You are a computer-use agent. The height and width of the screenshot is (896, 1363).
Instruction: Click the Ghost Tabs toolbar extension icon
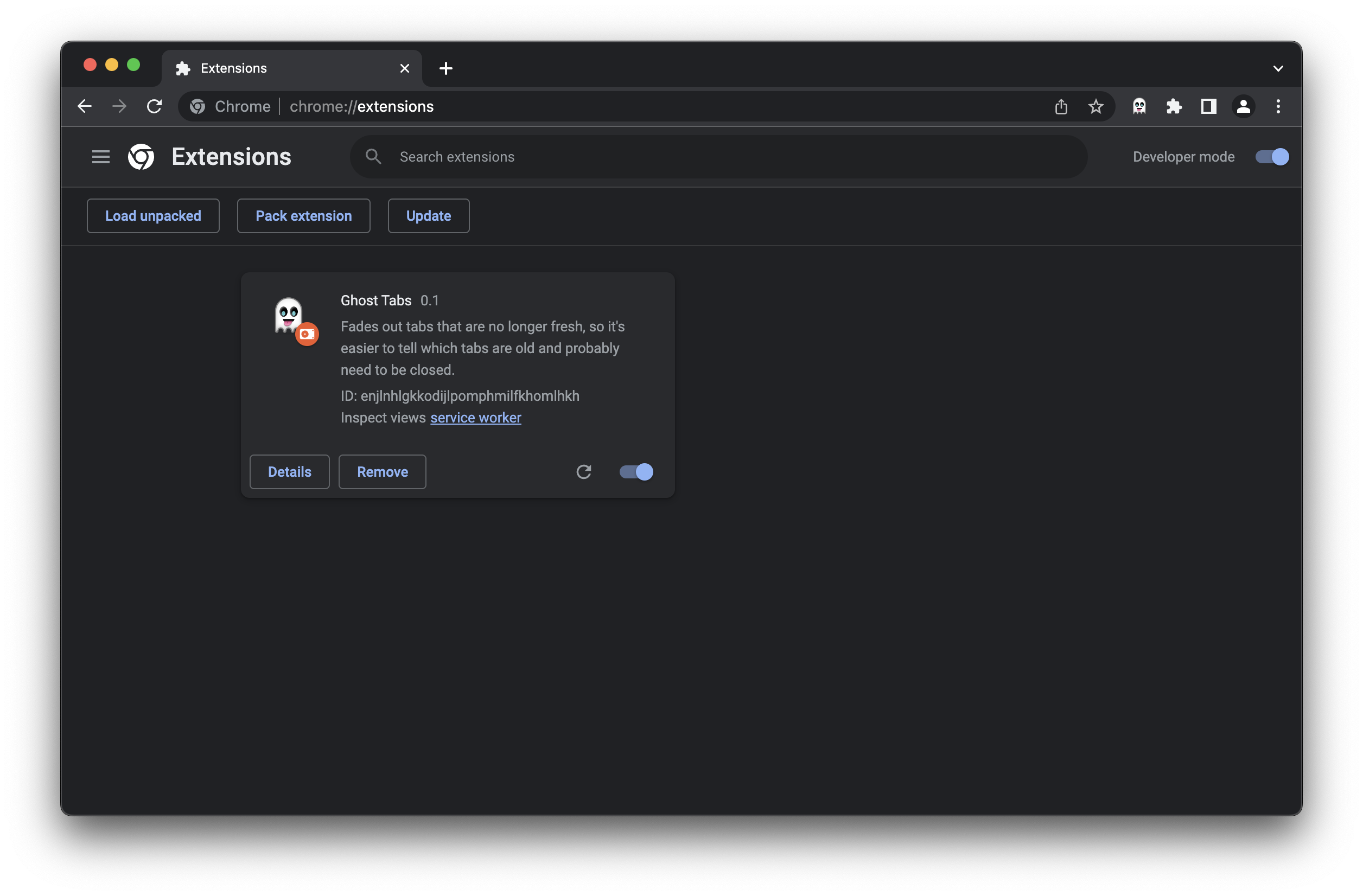tap(1139, 106)
